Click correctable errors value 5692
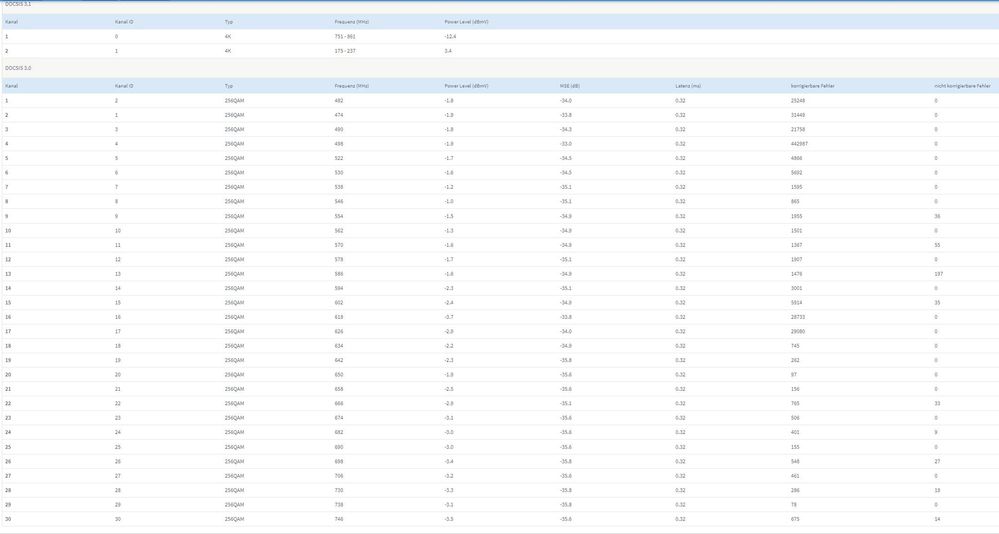Screen dimensions: 999x534 (796, 173)
